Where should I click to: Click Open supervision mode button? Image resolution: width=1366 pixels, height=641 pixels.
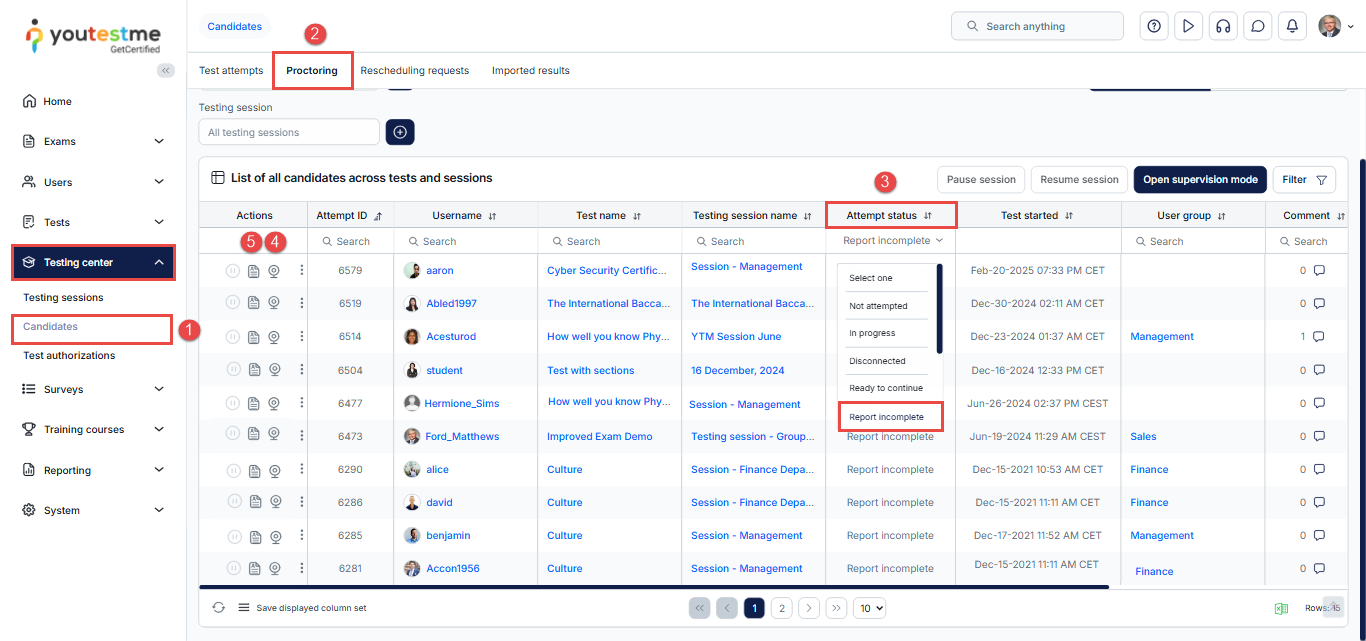pyautogui.click(x=1199, y=180)
